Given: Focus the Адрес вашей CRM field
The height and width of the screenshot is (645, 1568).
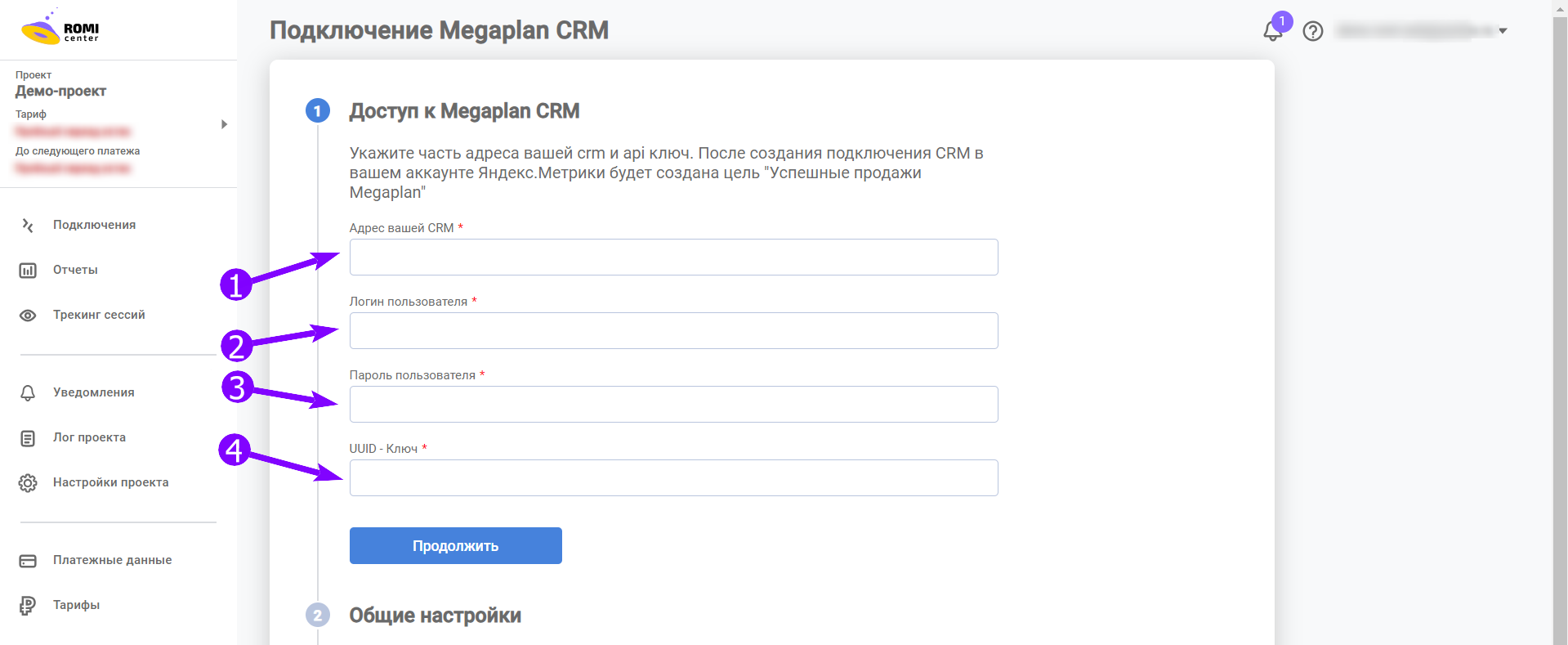Looking at the screenshot, I should (674, 258).
